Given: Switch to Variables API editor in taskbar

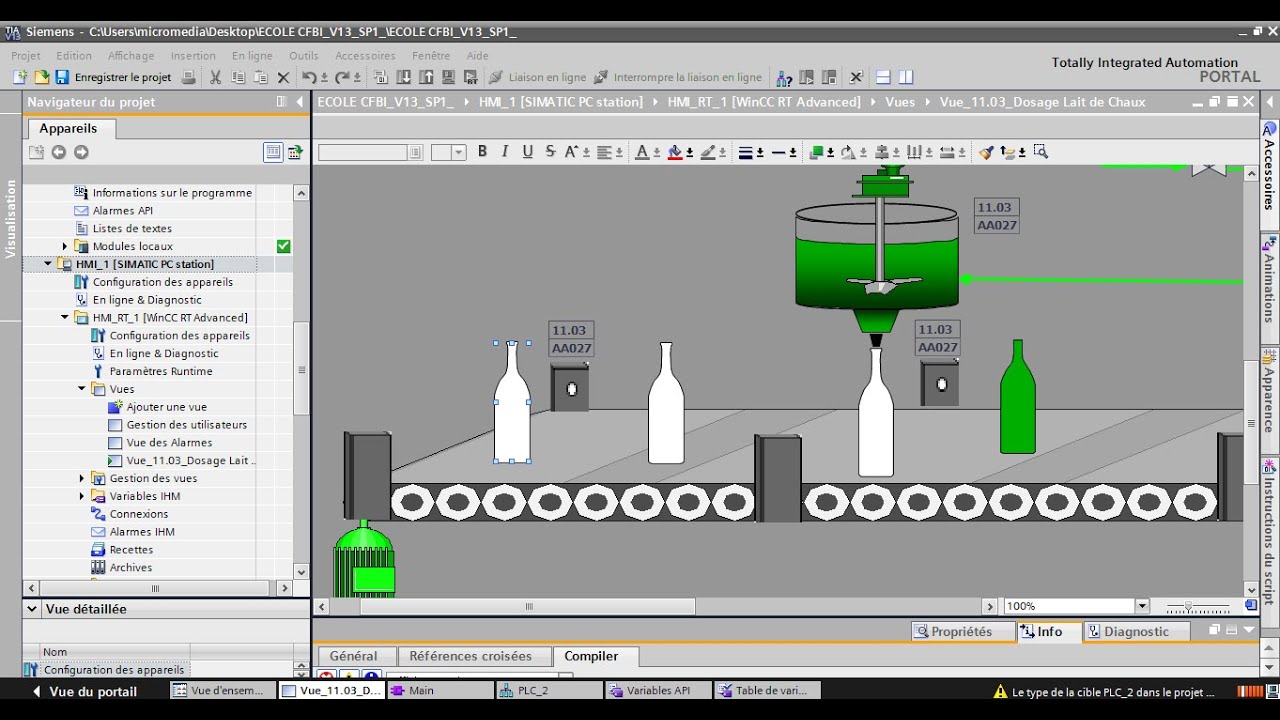Looking at the screenshot, I should coord(658,691).
